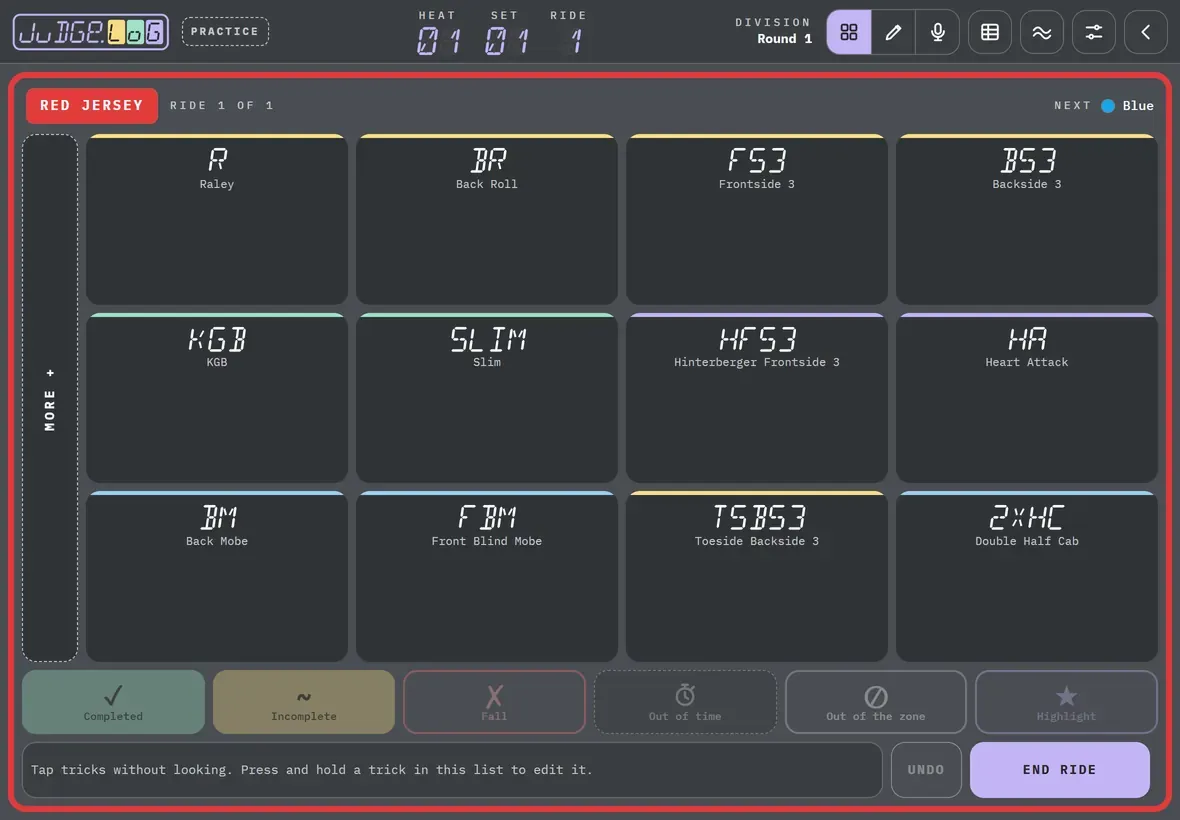Click the Division Round 1 label
The image size is (1180, 820).
click(773, 31)
